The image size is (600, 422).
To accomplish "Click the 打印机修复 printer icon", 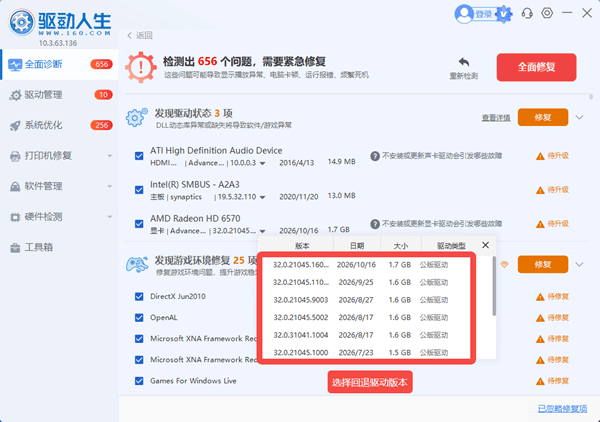I will pyautogui.click(x=15, y=156).
